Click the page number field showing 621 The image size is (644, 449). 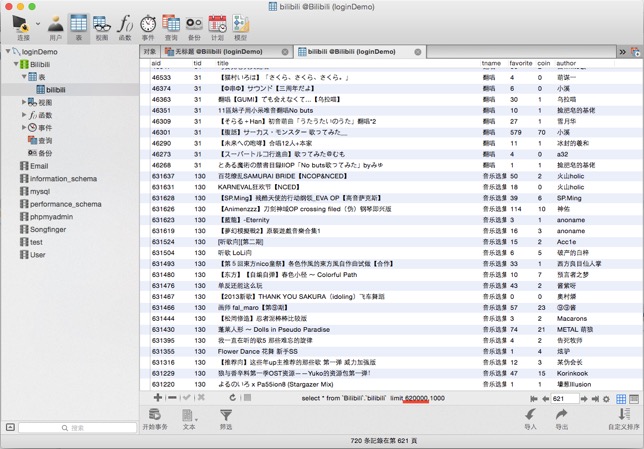(564, 398)
